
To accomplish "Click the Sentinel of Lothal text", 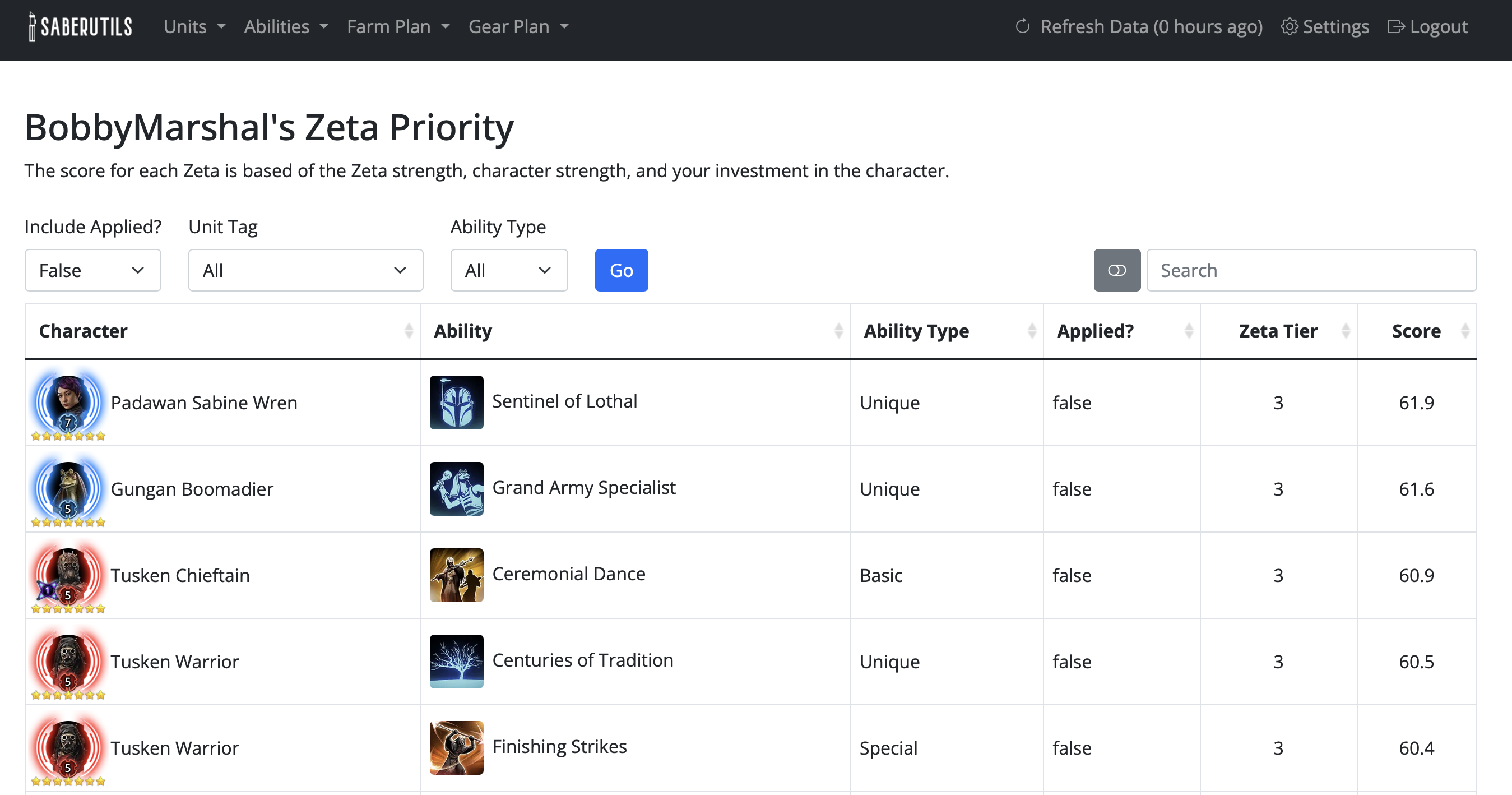I will click(x=565, y=401).
